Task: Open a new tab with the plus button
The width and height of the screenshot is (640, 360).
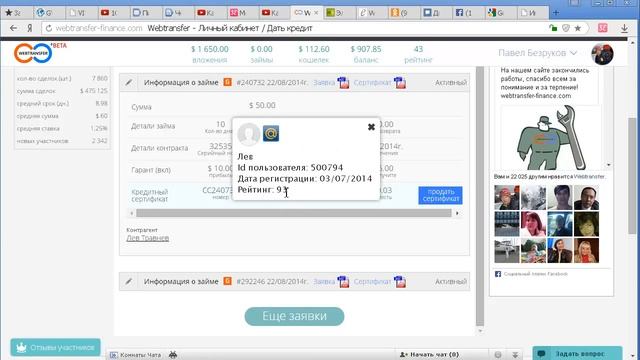Action: (x=556, y=13)
